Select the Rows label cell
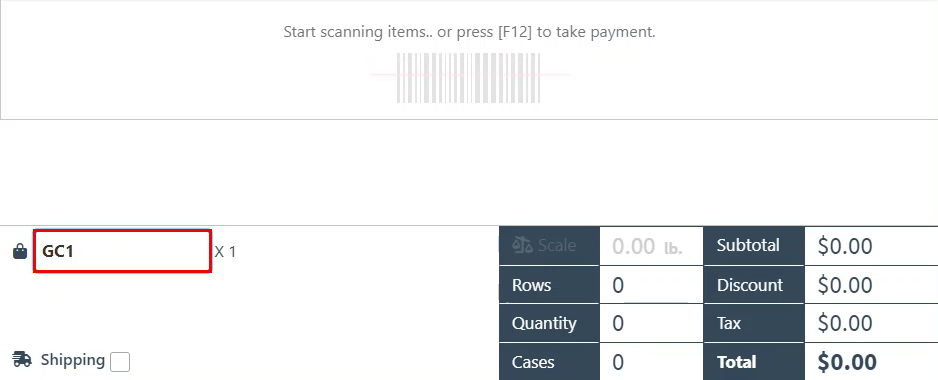This screenshot has height=380, width=938. coord(549,285)
